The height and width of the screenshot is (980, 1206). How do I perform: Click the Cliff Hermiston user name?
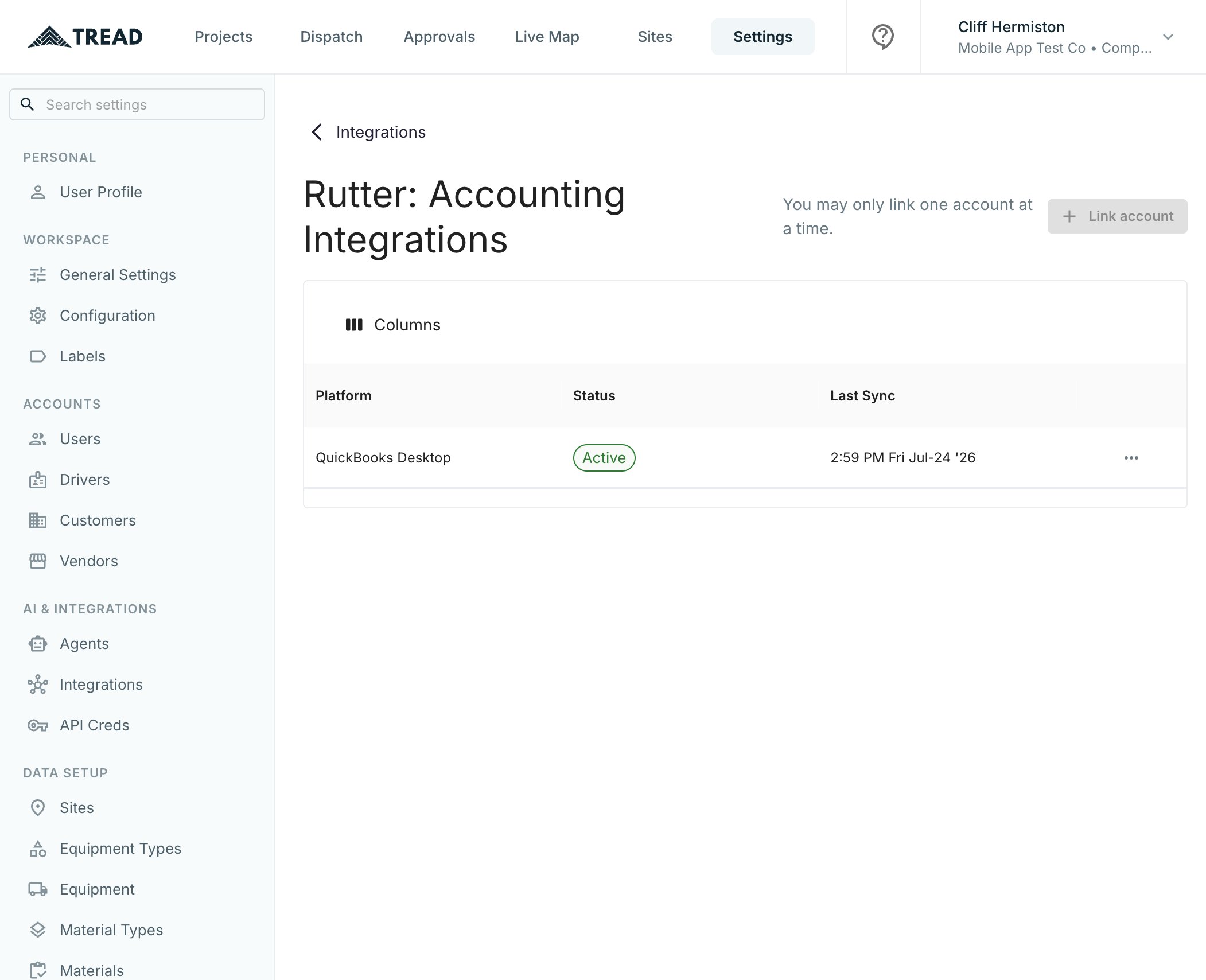tap(1012, 27)
